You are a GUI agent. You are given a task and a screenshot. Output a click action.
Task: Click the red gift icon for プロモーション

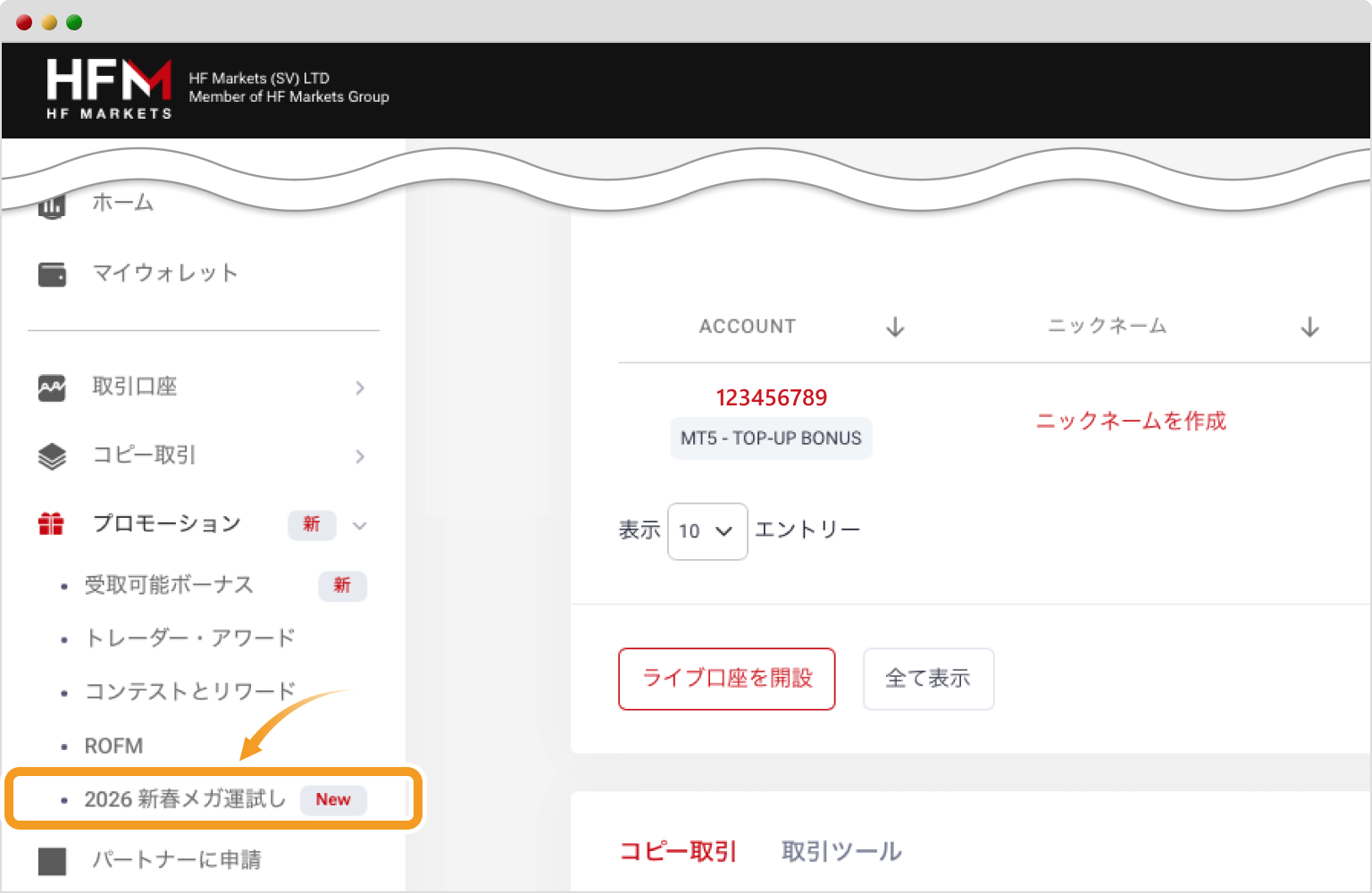[52, 524]
